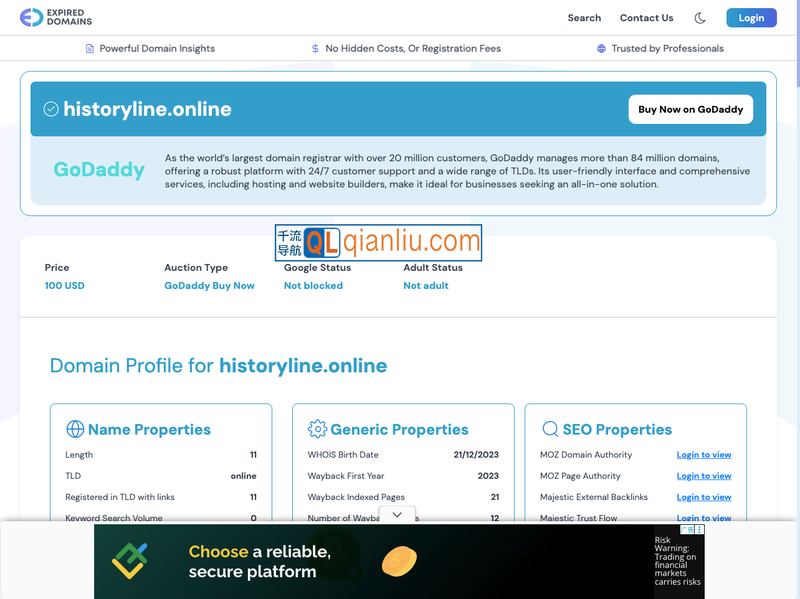Screen dimensions: 800x599
Task: Click Buy Now on GoDaddy button
Action: point(690,109)
